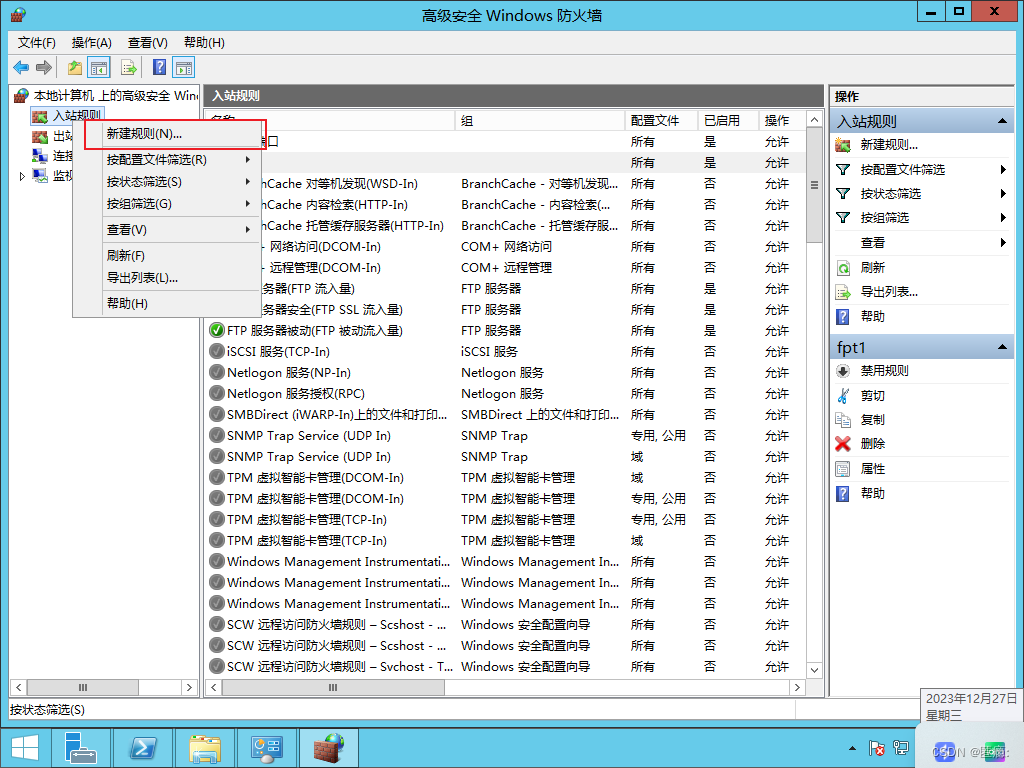Open PowerShell from the taskbar

(142, 748)
